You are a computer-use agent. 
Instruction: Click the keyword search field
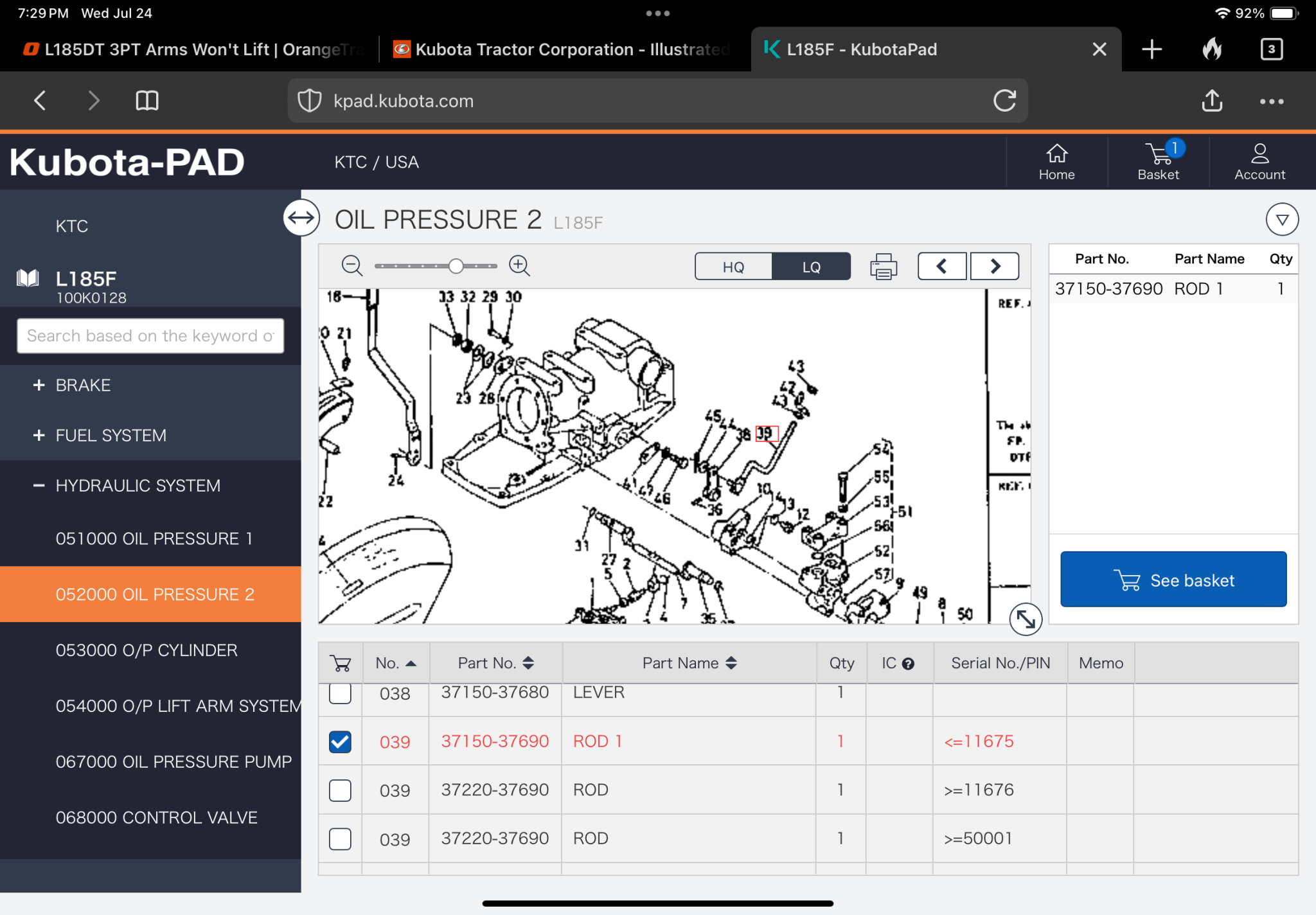150,336
